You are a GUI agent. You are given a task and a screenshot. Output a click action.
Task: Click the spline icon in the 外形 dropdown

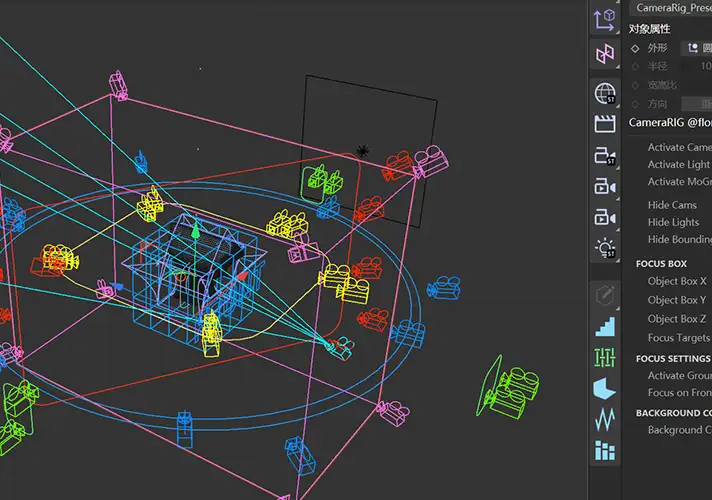692,48
